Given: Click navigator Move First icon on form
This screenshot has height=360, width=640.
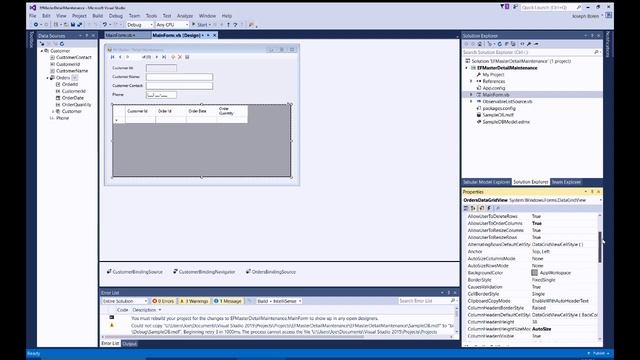Looking at the screenshot, I should coord(112,57).
